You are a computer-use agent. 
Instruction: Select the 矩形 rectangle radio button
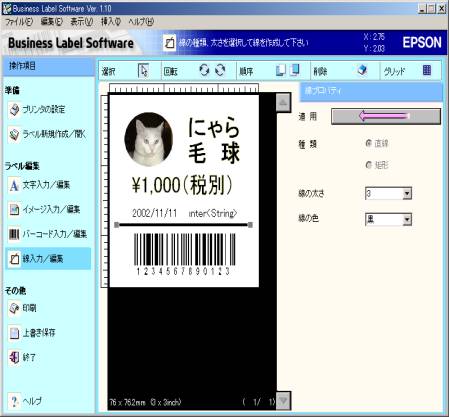pyautogui.click(x=368, y=165)
